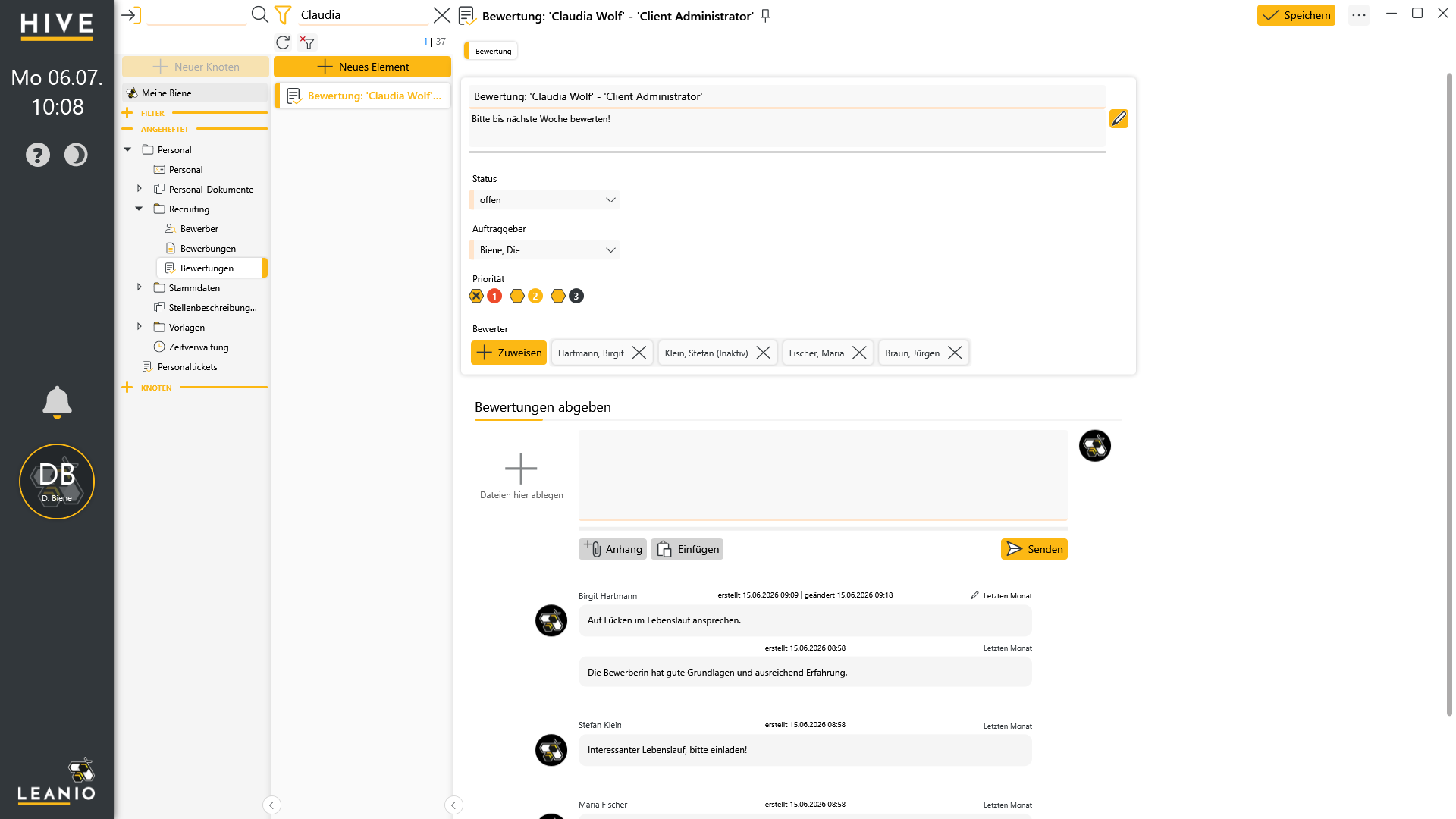Pin the Bewertung window
Image resolution: width=1456 pixels, height=819 pixels.
click(x=766, y=16)
